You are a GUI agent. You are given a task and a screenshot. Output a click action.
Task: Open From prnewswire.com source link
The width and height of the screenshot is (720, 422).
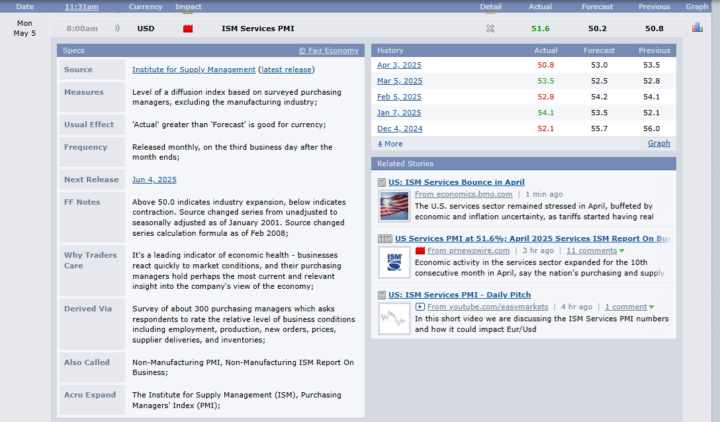point(468,251)
